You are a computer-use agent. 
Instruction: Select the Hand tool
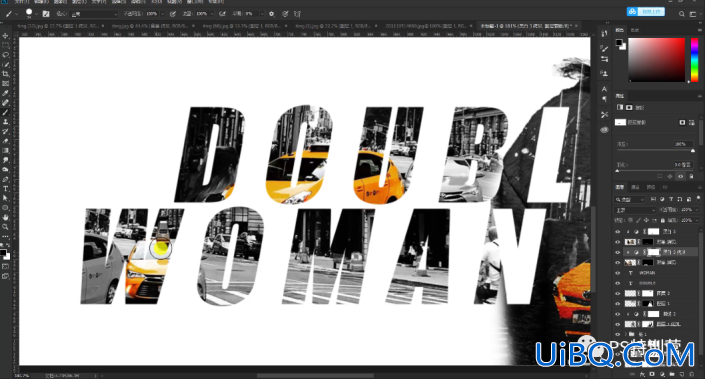pos(5,217)
